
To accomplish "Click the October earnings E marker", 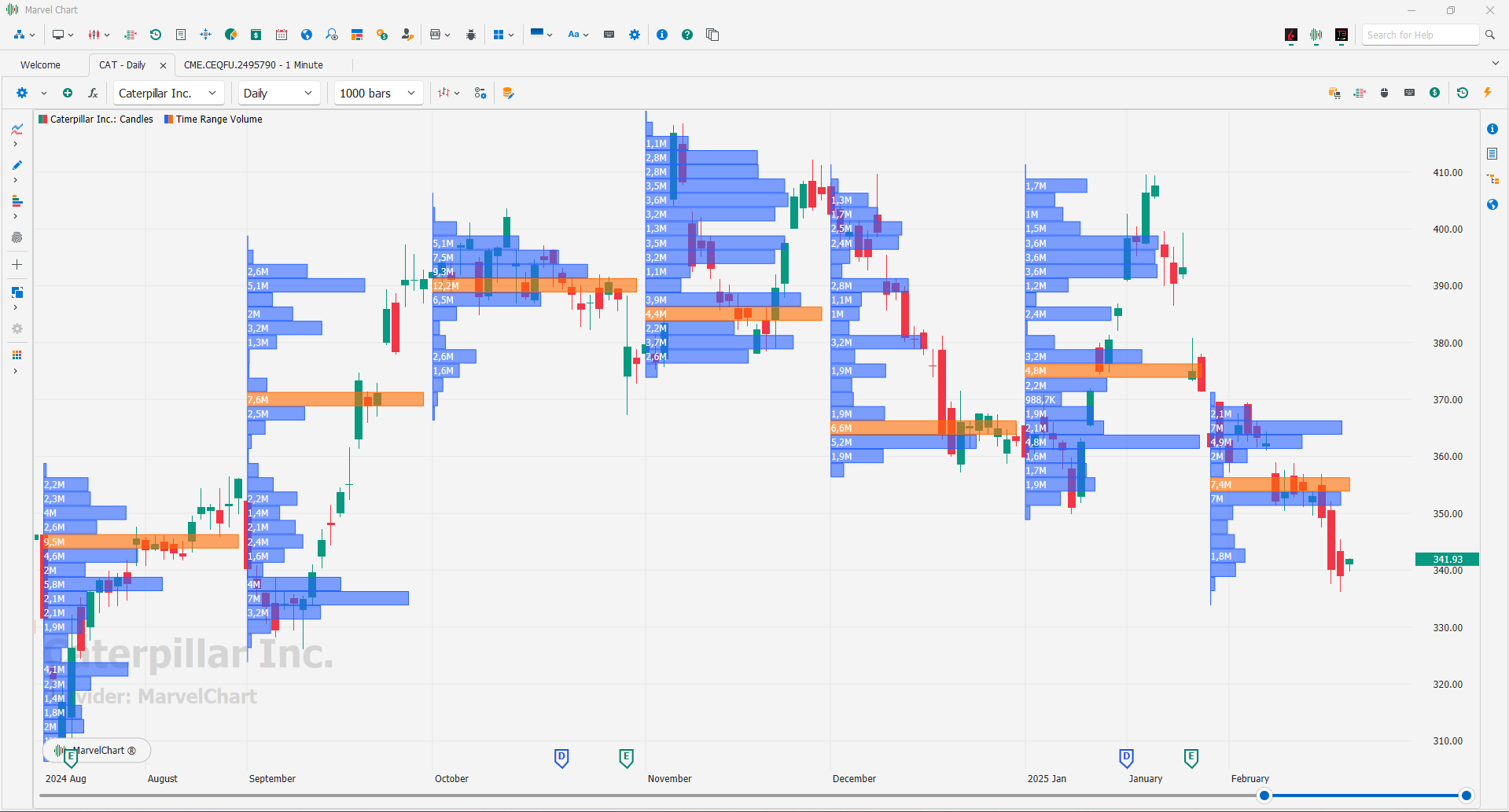I will [x=626, y=758].
